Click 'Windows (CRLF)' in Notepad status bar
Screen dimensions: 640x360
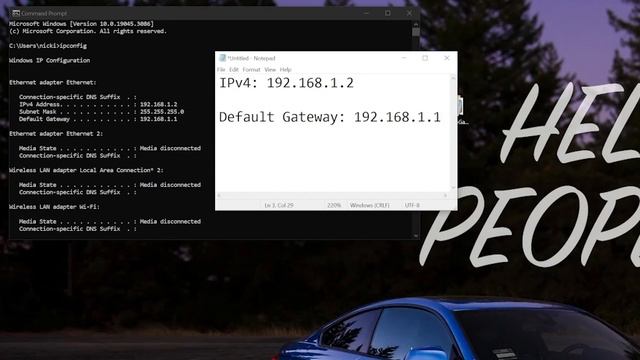coord(369,205)
